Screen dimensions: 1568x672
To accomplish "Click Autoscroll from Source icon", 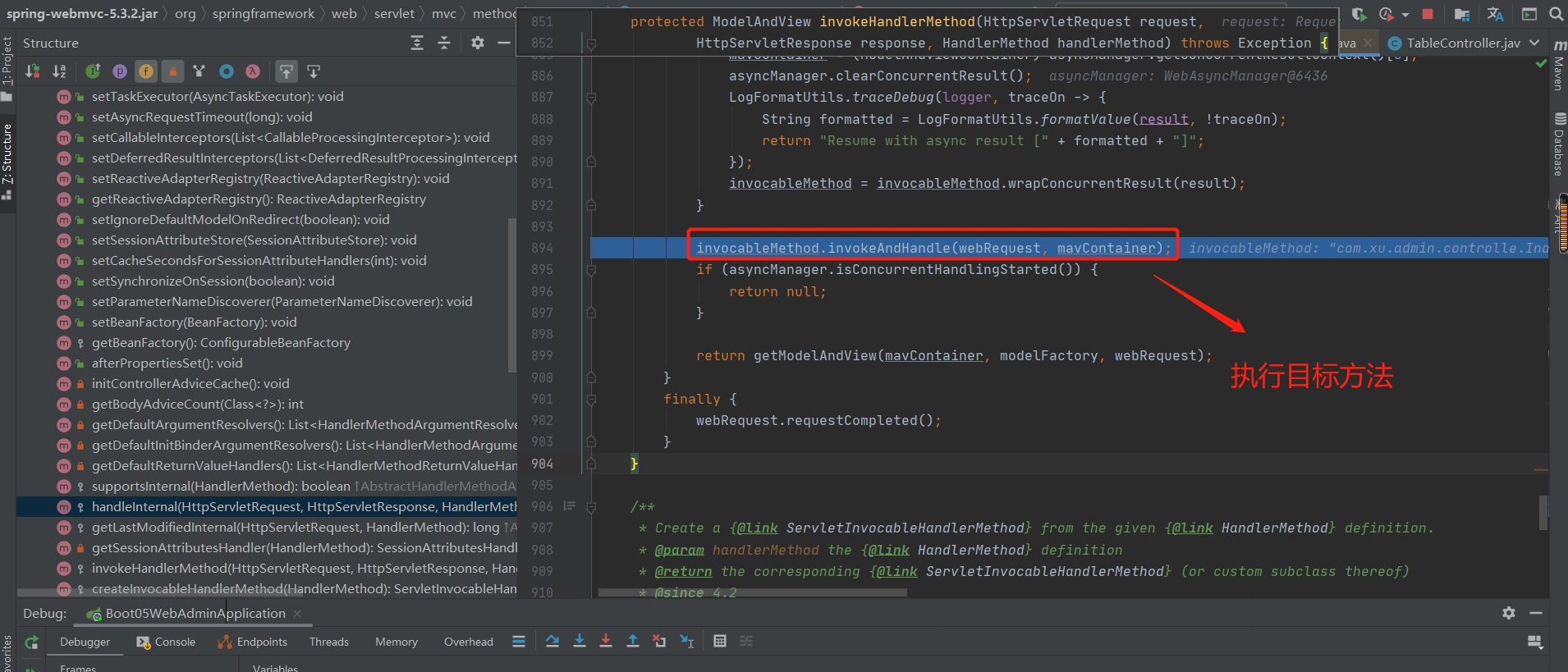I will [x=314, y=71].
